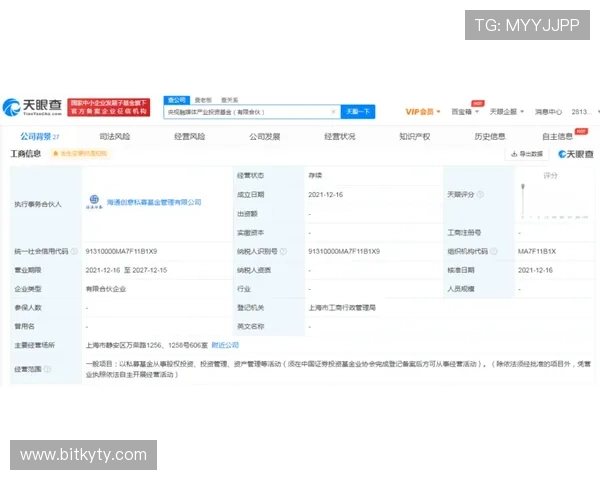Clear the search box with the X icon
Screen dimensions: 600x480
pyautogui.click(x=333, y=112)
